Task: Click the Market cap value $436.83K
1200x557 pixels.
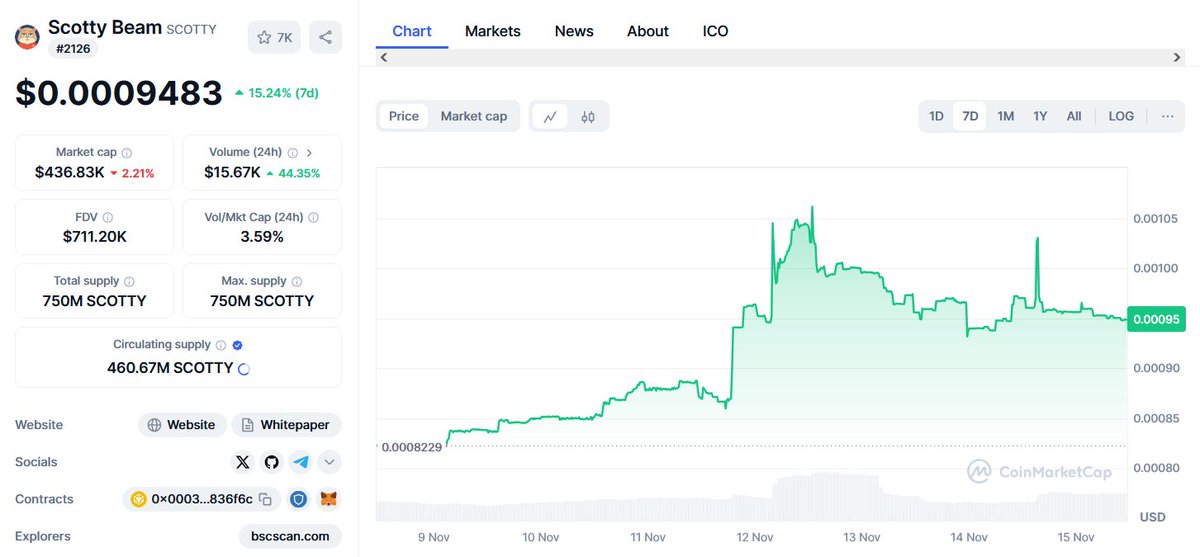Action: point(70,172)
